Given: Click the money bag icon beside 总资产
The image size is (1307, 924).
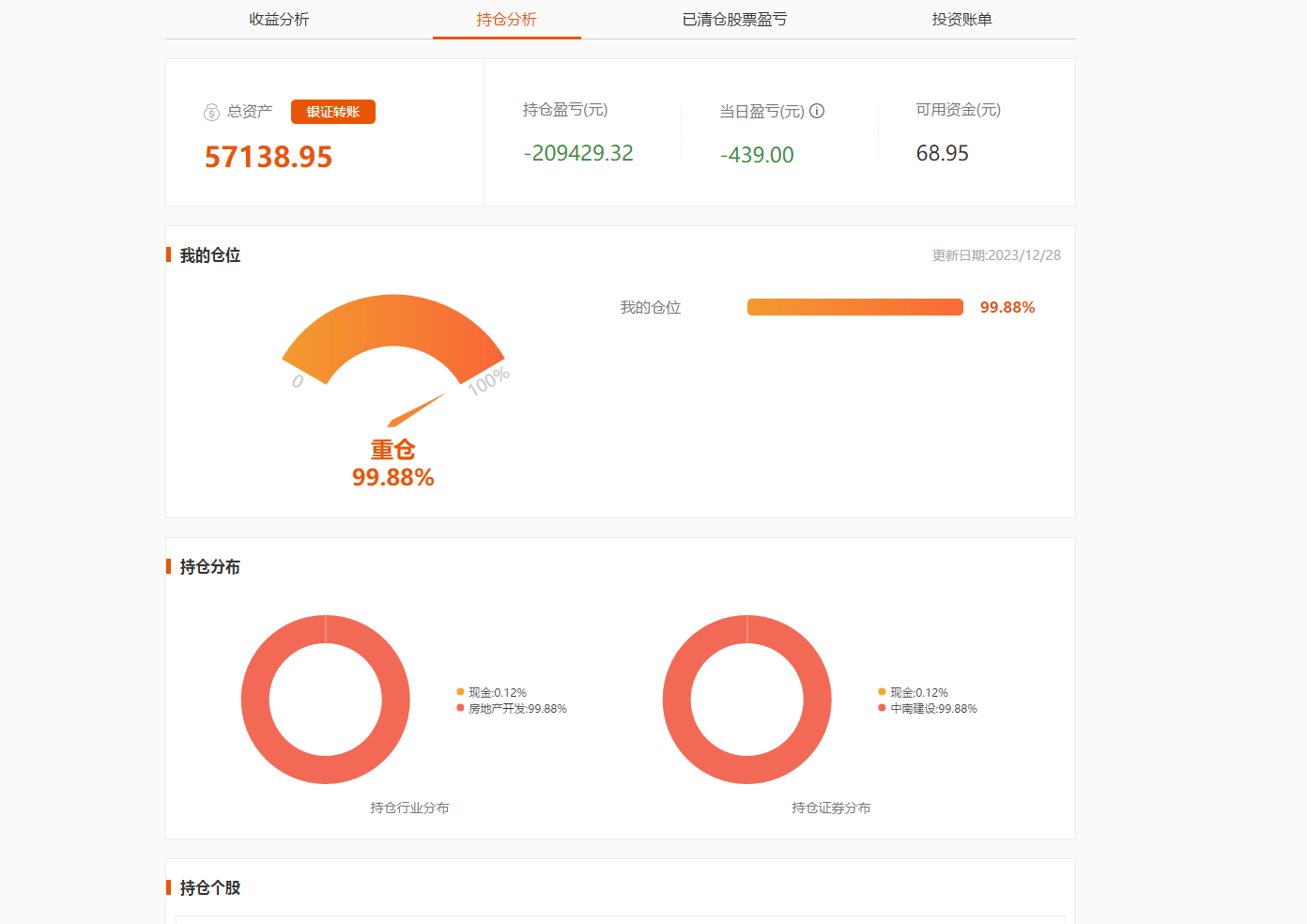Looking at the screenshot, I should pyautogui.click(x=211, y=112).
